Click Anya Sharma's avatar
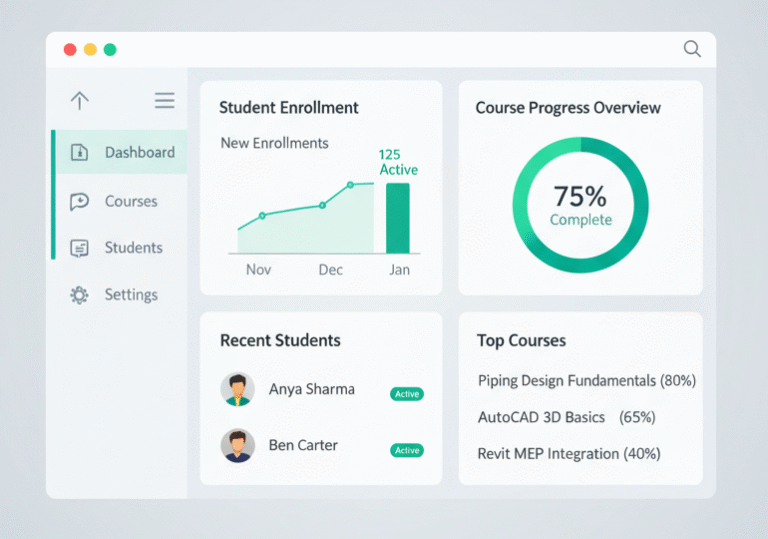 pos(237,389)
